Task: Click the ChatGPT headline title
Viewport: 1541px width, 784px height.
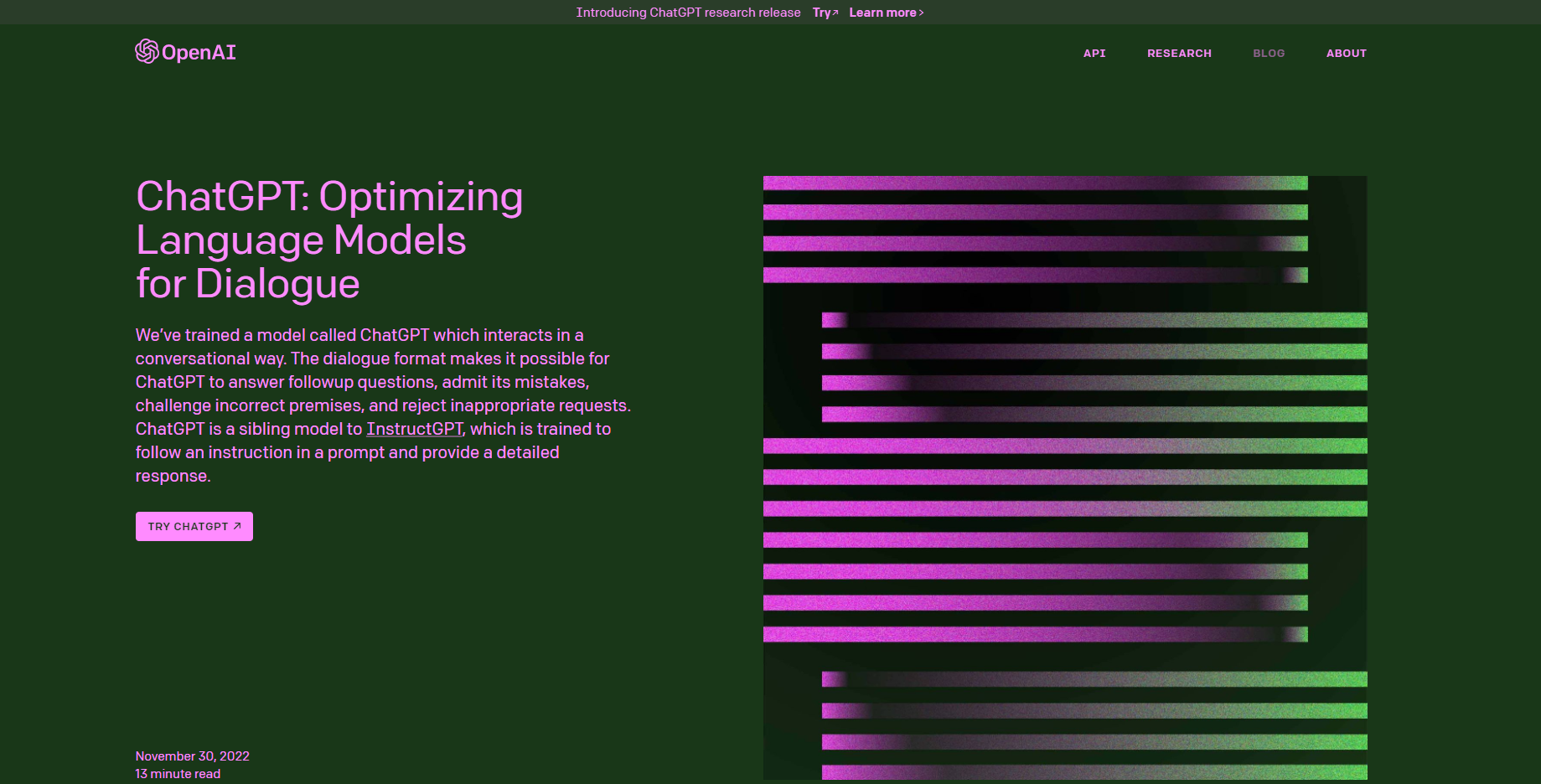Action: tap(329, 240)
